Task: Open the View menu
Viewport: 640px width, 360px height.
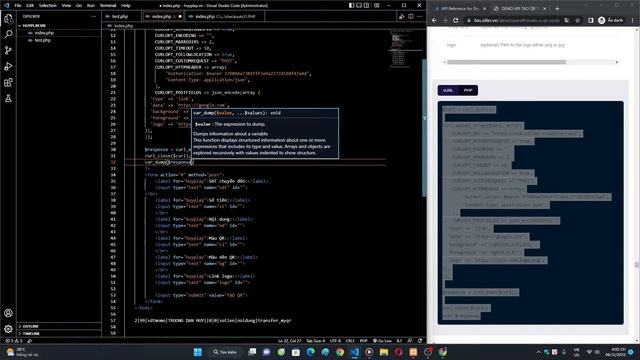Action: (x=66, y=6)
